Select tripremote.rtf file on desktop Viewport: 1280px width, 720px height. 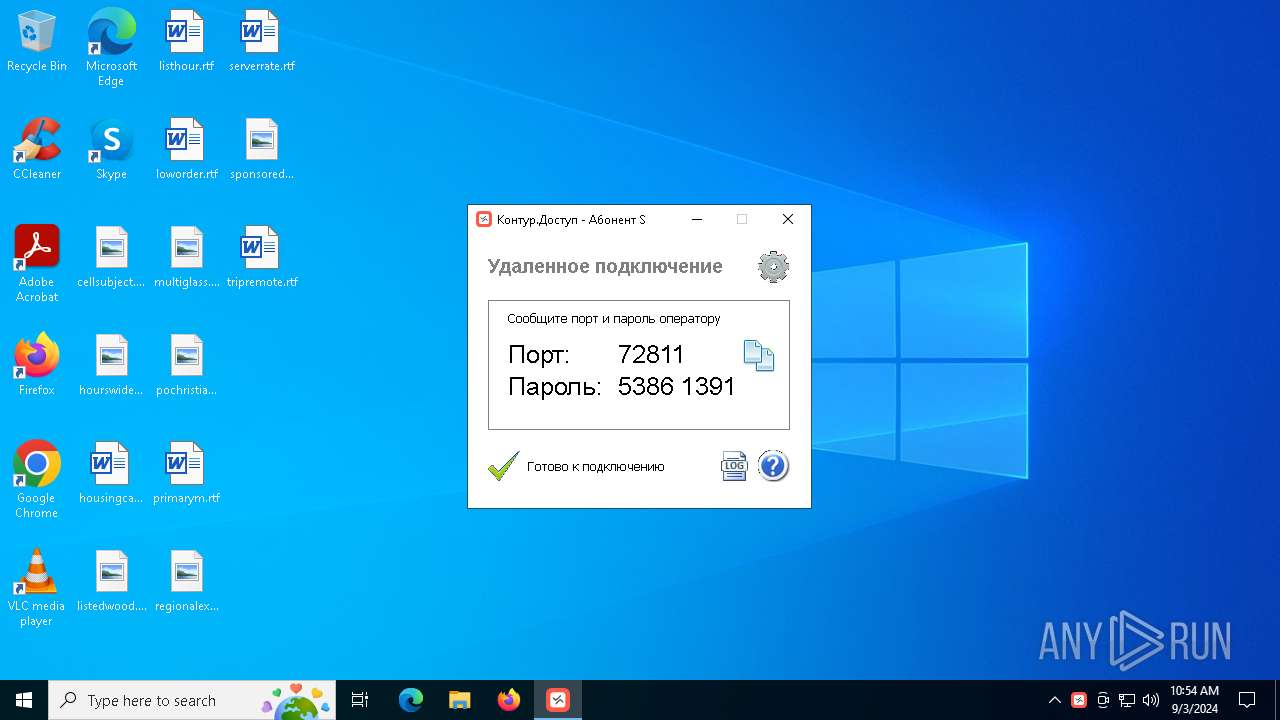coord(261,258)
